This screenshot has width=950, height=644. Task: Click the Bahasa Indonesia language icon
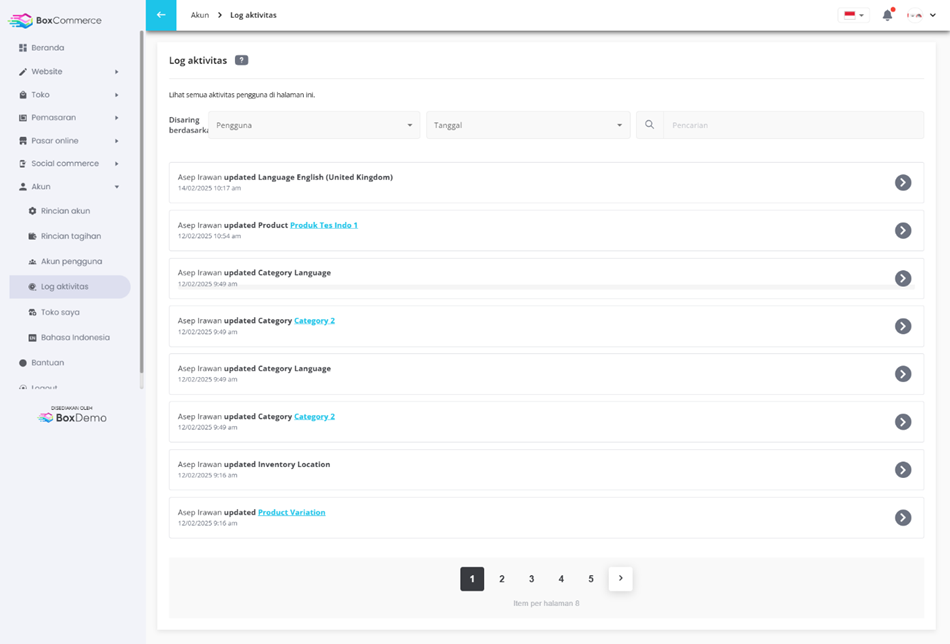33,337
